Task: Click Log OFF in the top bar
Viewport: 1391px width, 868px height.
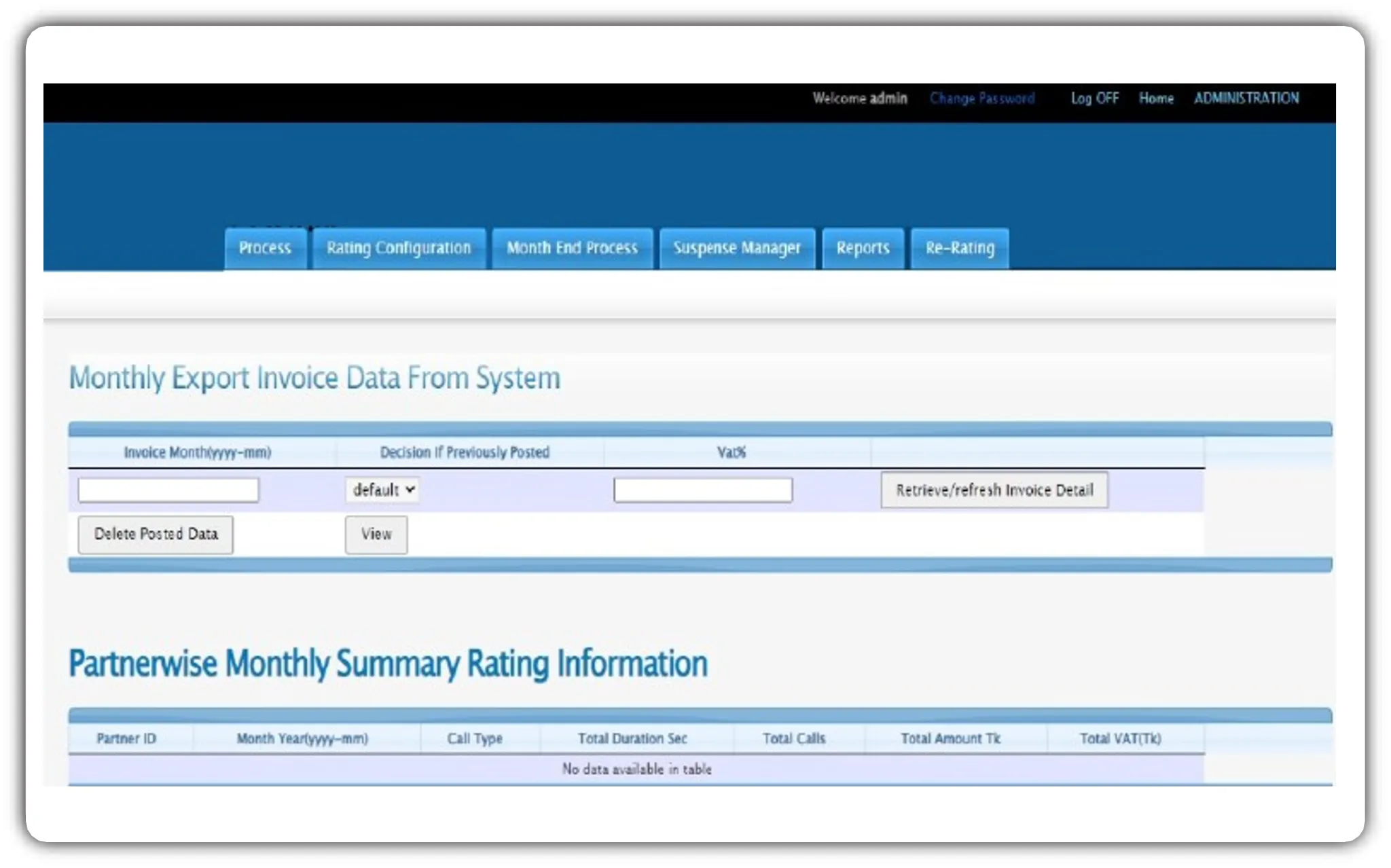Action: [x=1095, y=98]
